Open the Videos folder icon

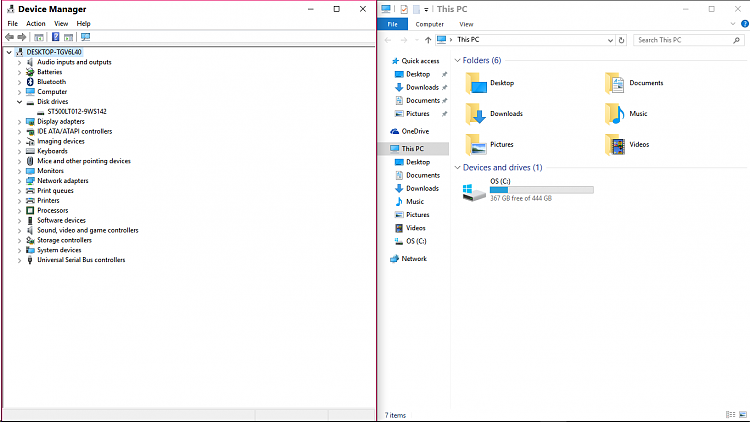[614, 144]
